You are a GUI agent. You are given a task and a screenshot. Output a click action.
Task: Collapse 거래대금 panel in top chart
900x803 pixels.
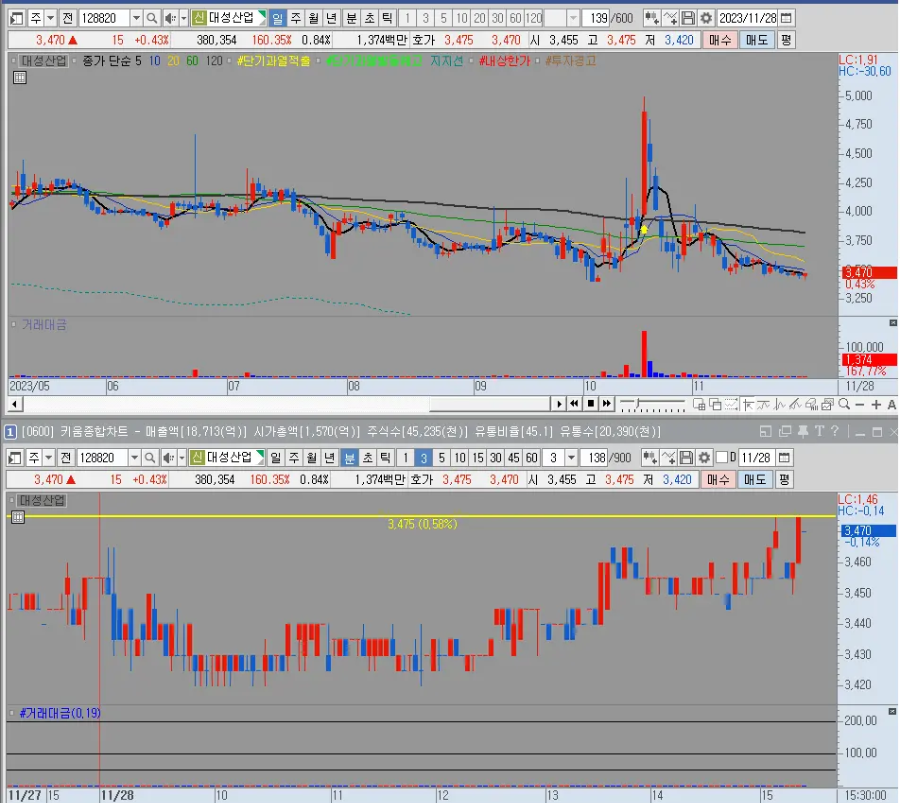pyautogui.click(x=893, y=323)
